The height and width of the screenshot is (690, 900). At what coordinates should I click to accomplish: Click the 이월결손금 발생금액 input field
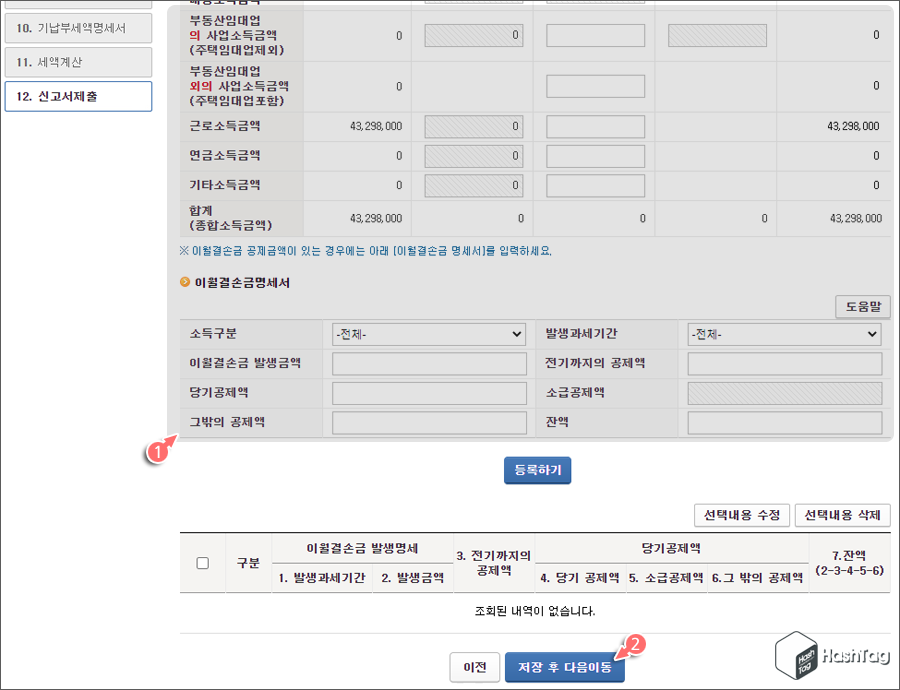429,363
